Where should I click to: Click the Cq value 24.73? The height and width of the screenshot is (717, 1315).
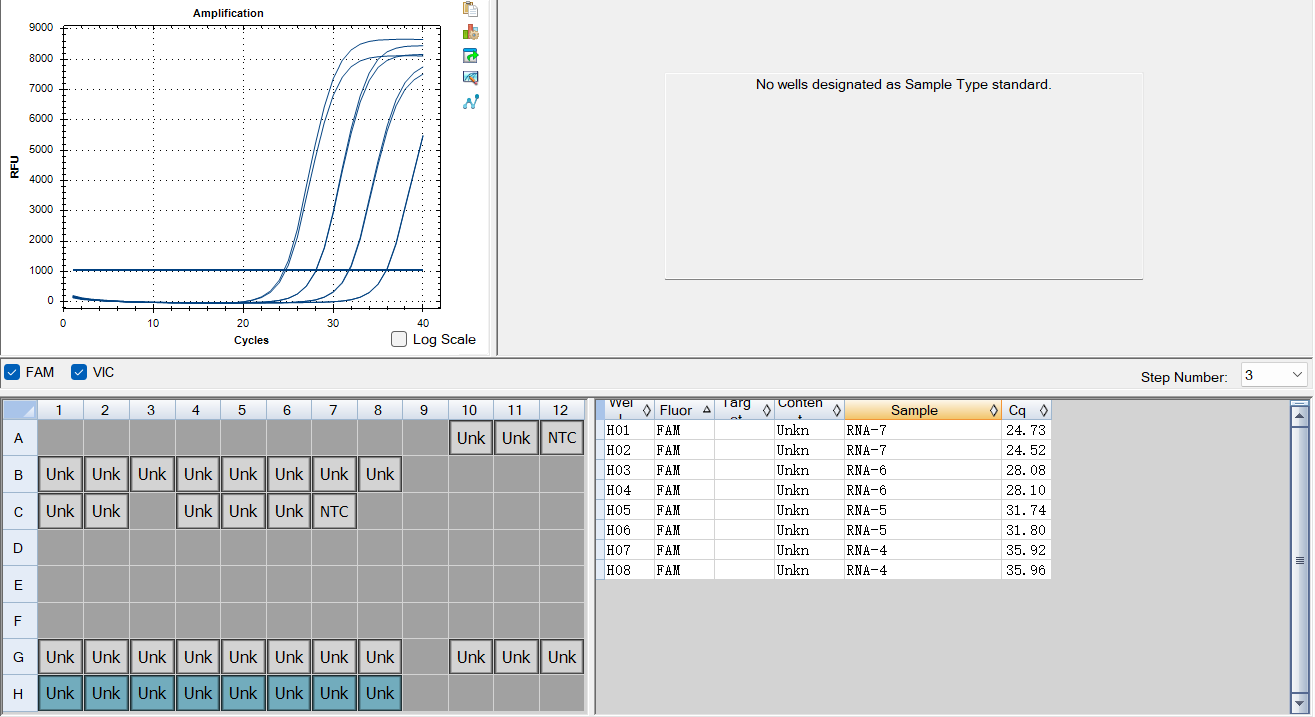click(x=1026, y=430)
